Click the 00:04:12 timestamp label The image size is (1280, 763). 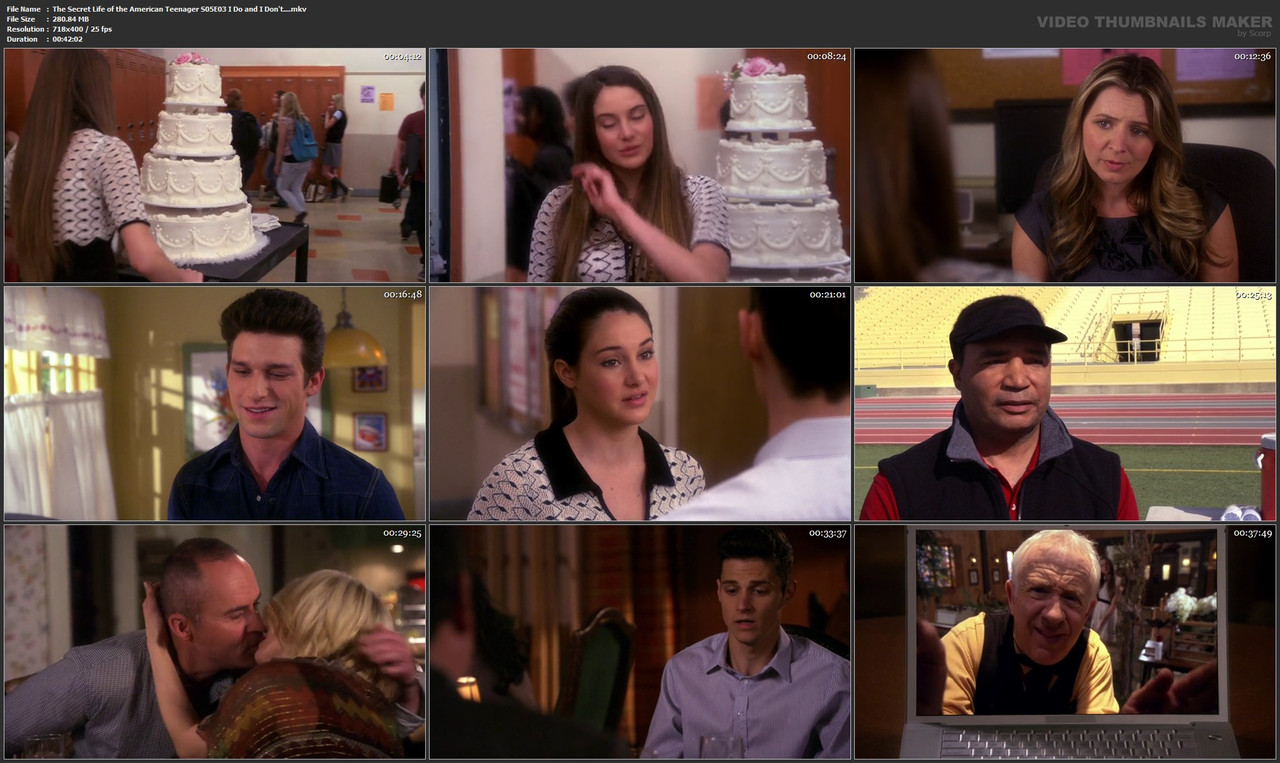click(402, 56)
